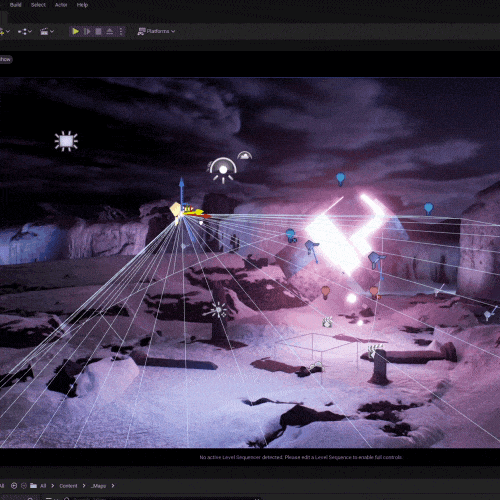Click the Eject button in play controls
The width and height of the screenshot is (500, 500).
click(x=110, y=31)
